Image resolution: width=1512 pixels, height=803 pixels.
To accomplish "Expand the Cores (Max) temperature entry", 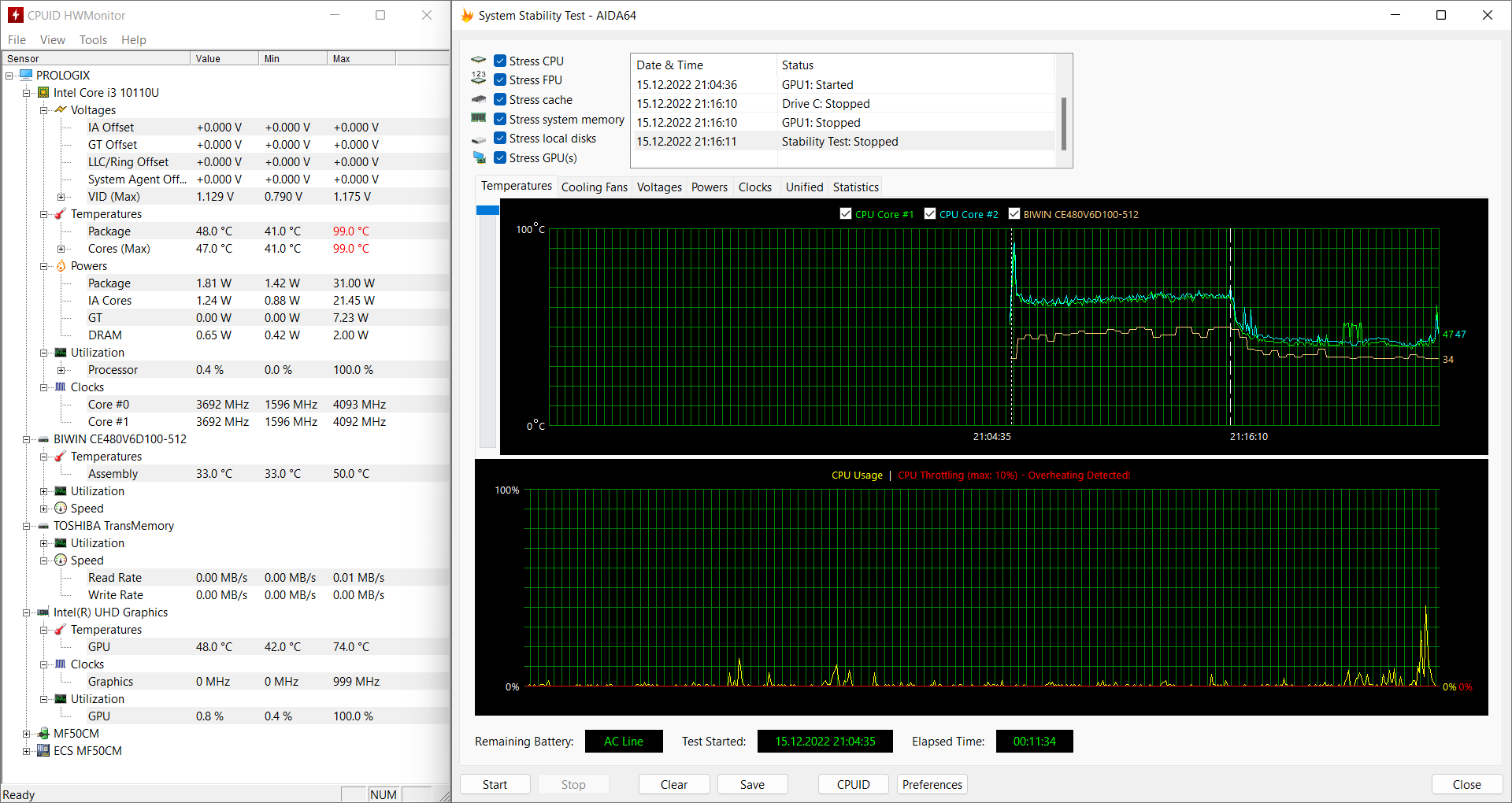I will pos(61,249).
